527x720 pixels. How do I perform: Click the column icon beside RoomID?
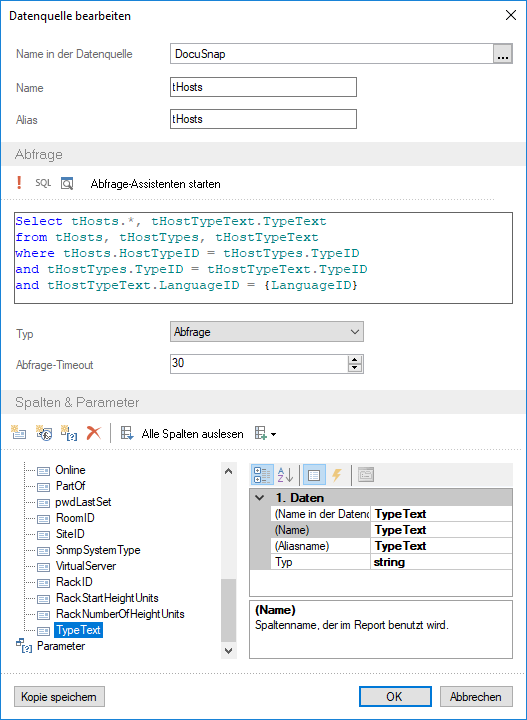click(x=44, y=519)
